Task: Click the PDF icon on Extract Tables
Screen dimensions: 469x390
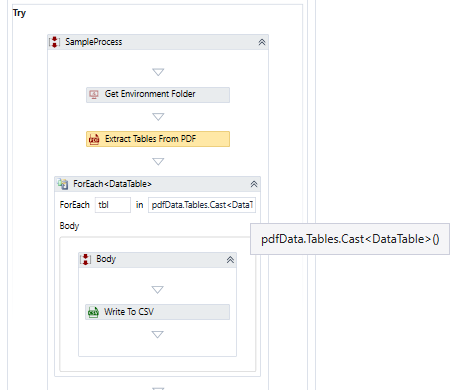Action: (94, 139)
